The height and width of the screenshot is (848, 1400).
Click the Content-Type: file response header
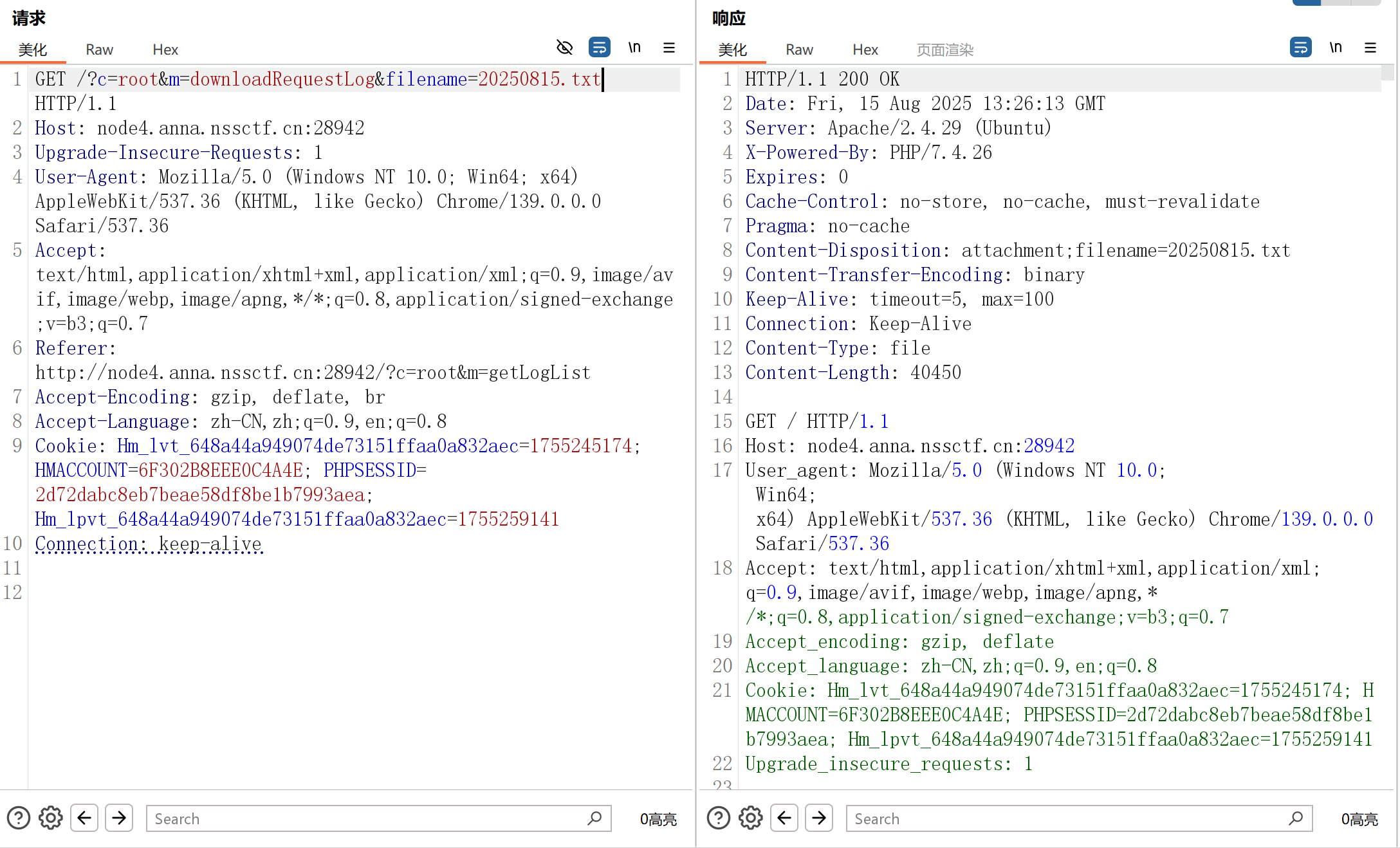click(838, 348)
